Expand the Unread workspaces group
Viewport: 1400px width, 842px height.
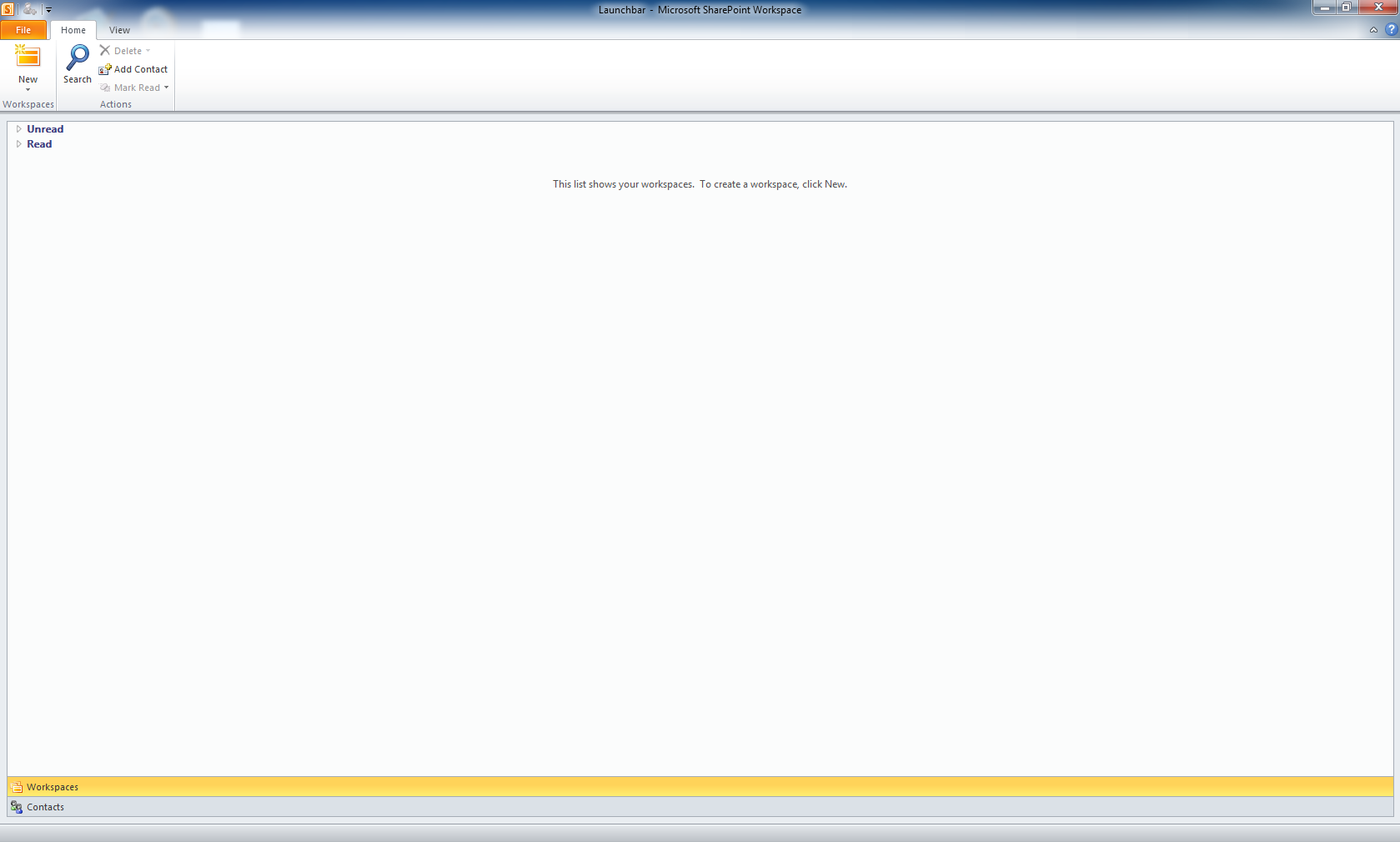coord(18,129)
